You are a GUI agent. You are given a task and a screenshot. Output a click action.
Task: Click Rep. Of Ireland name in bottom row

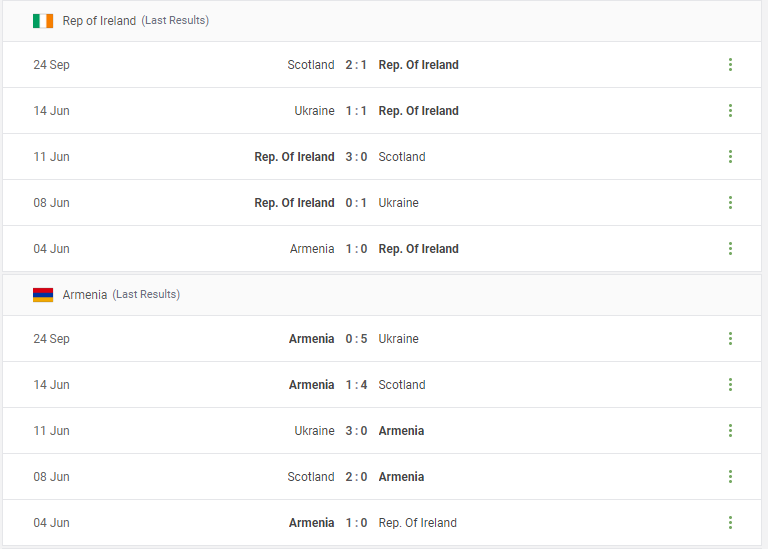click(x=417, y=523)
